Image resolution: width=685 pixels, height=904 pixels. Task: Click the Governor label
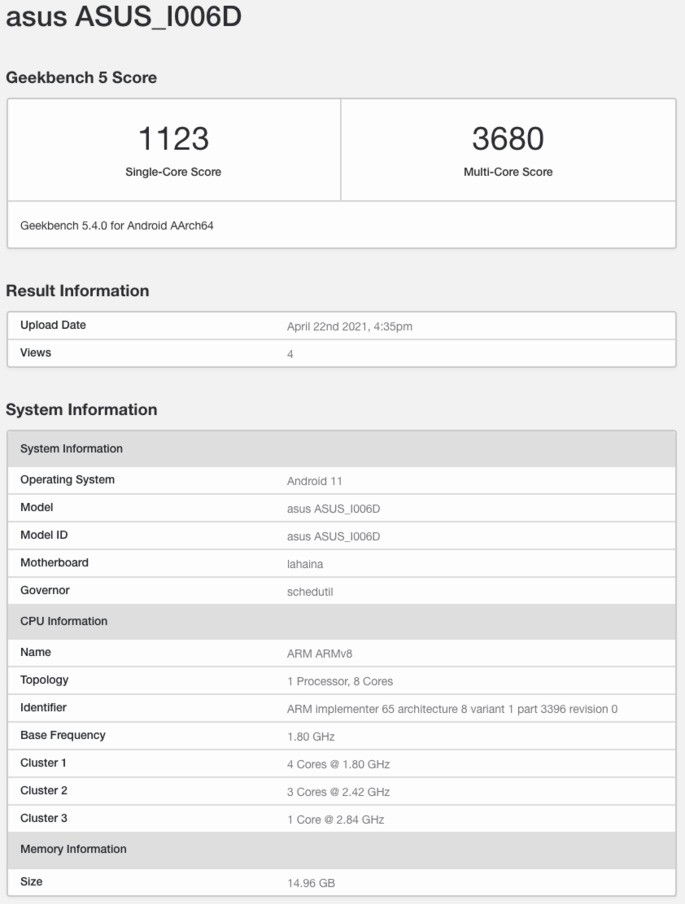(x=45, y=590)
